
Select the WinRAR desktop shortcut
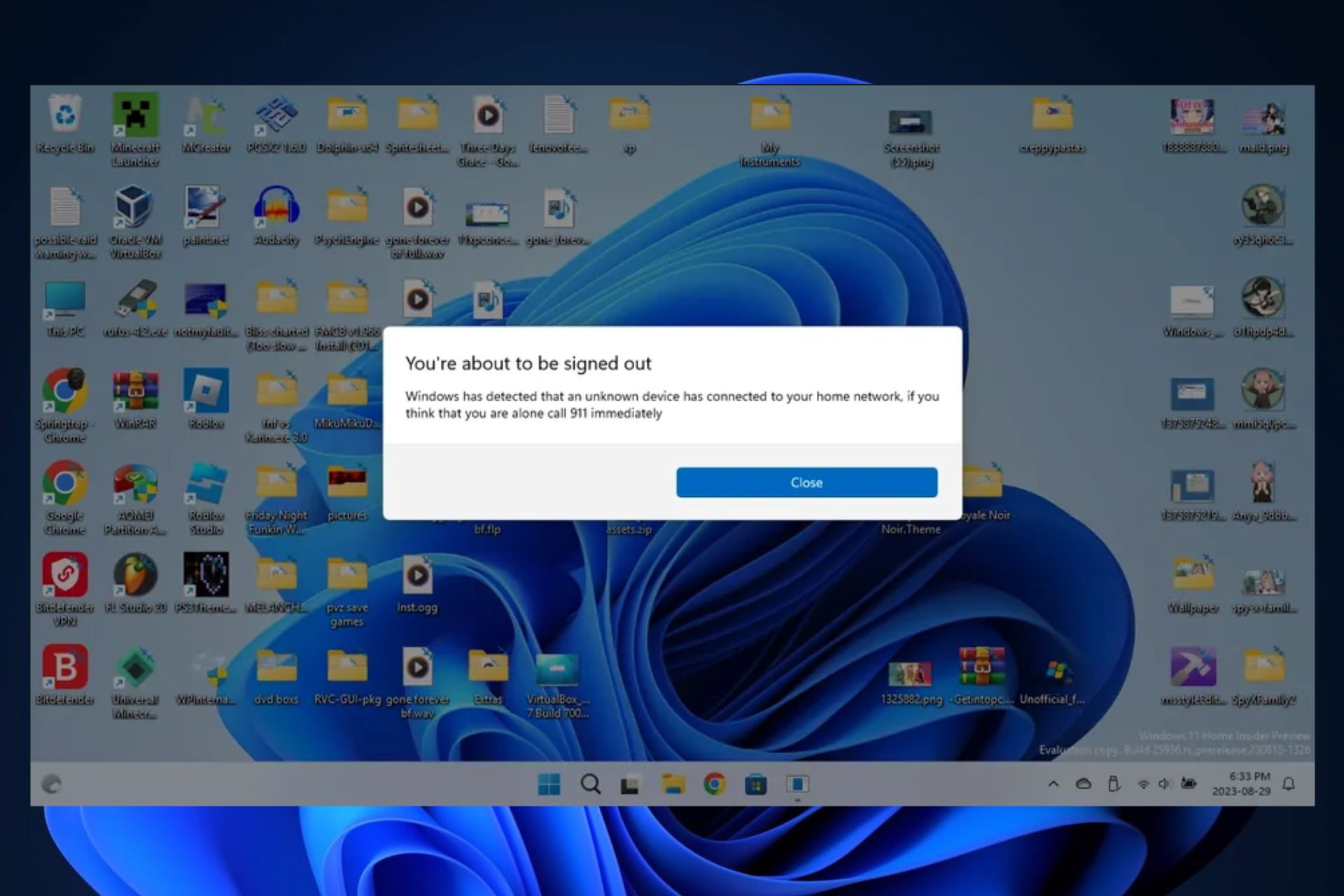point(135,400)
